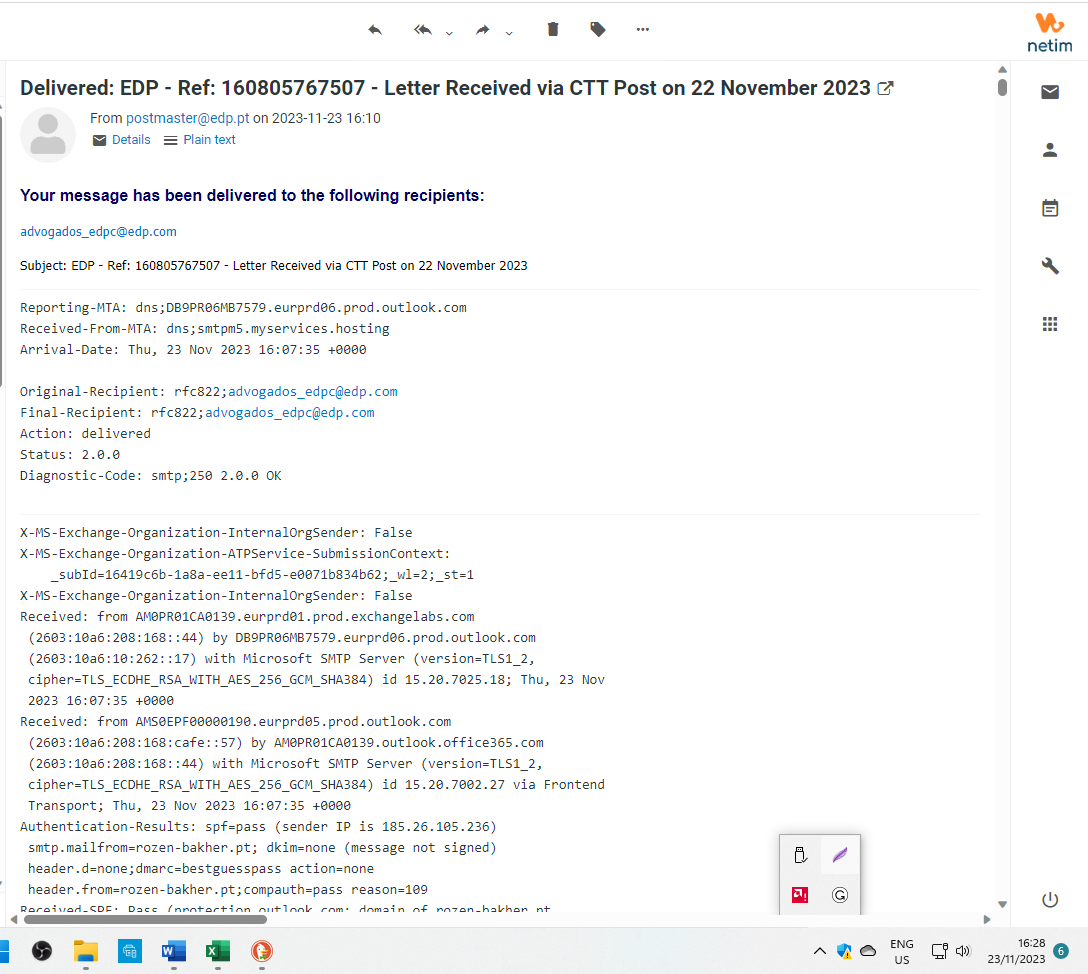Open the tag/label icon
The height and width of the screenshot is (974, 1088).
click(x=597, y=29)
